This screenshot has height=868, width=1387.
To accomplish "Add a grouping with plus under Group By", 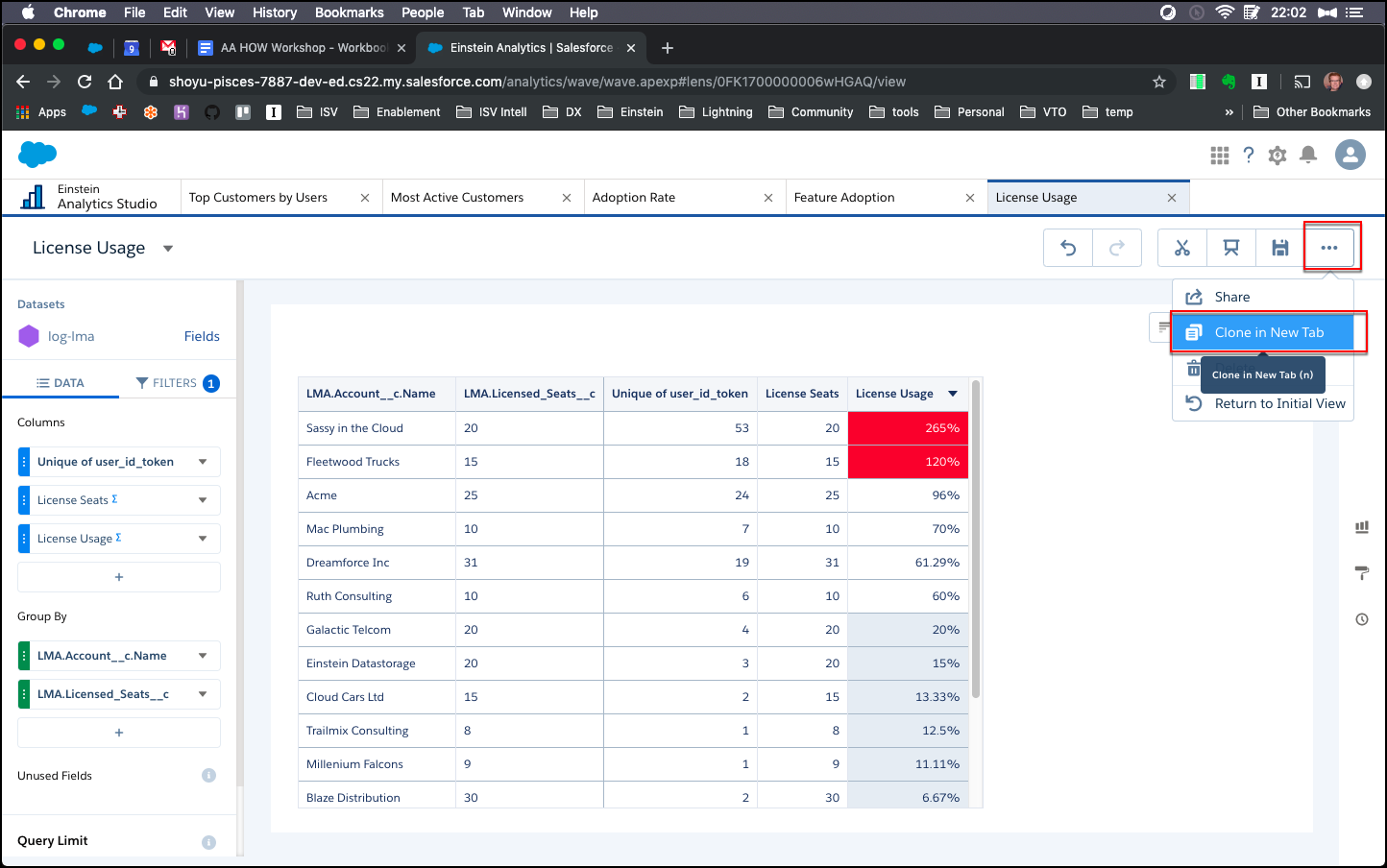I will pyautogui.click(x=119, y=733).
